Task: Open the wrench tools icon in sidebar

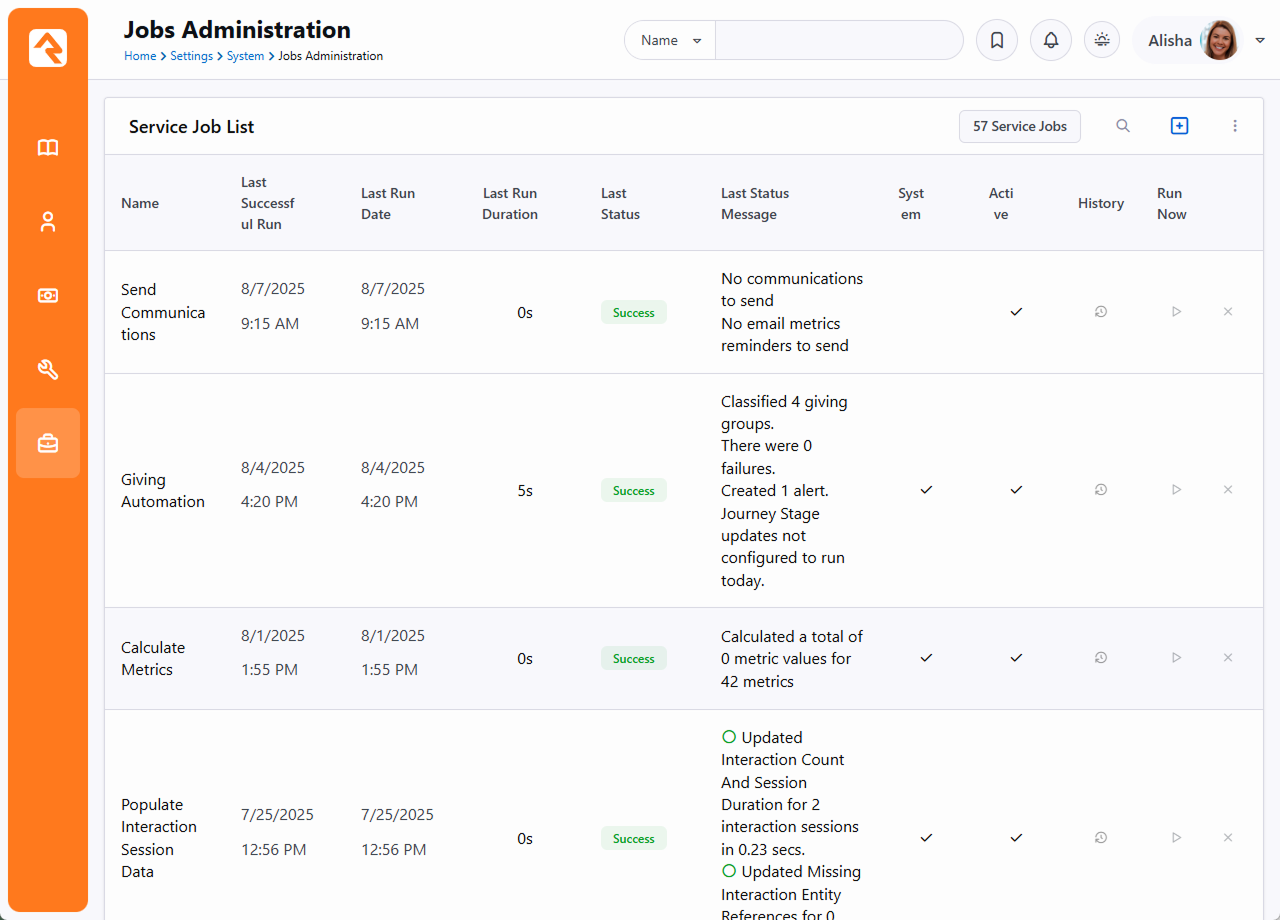Action: pyautogui.click(x=48, y=370)
